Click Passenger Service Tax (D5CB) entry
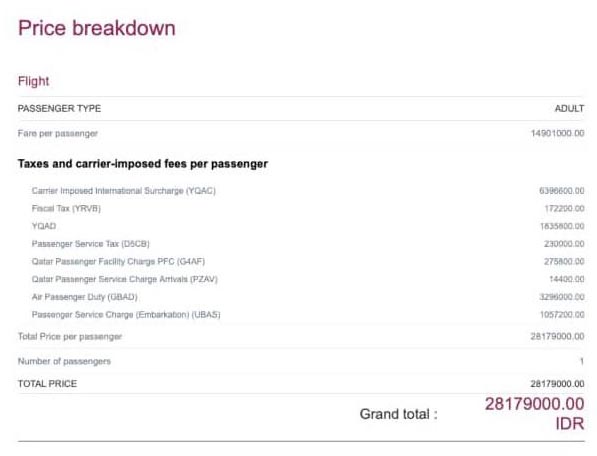597x456 pixels. [91, 244]
